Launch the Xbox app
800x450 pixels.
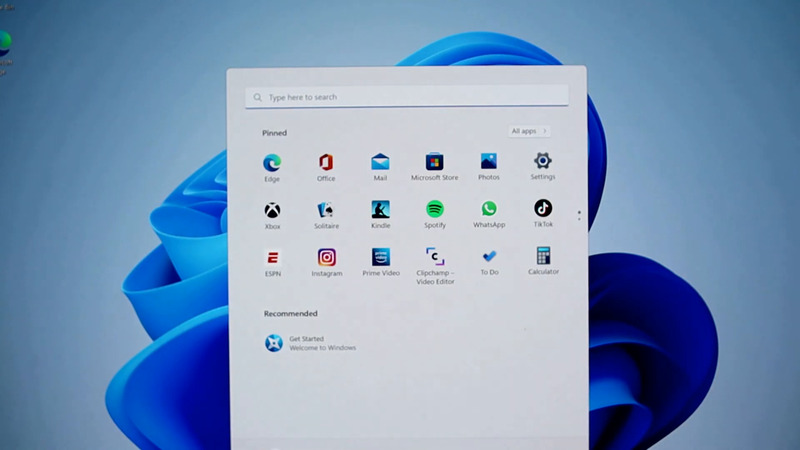[x=272, y=210]
